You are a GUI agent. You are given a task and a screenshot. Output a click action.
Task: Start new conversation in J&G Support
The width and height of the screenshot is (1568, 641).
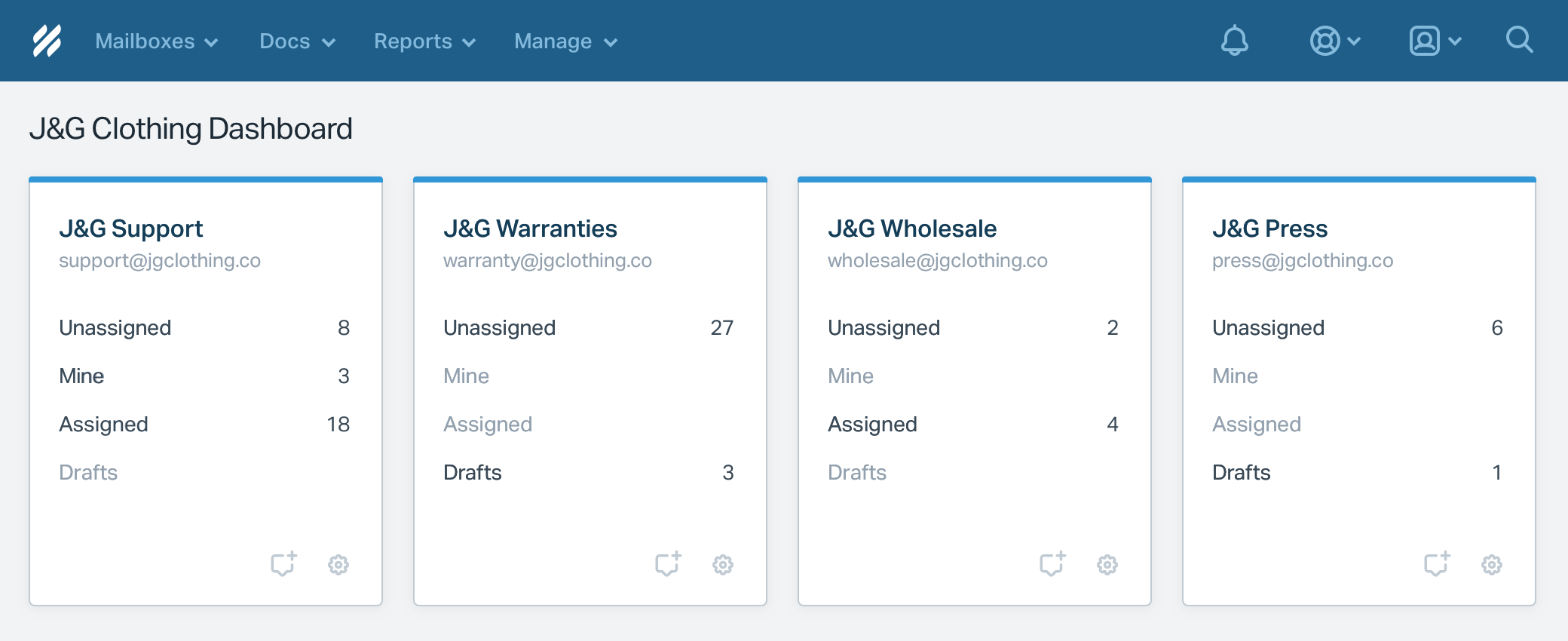pyautogui.click(x=283, y=563)
